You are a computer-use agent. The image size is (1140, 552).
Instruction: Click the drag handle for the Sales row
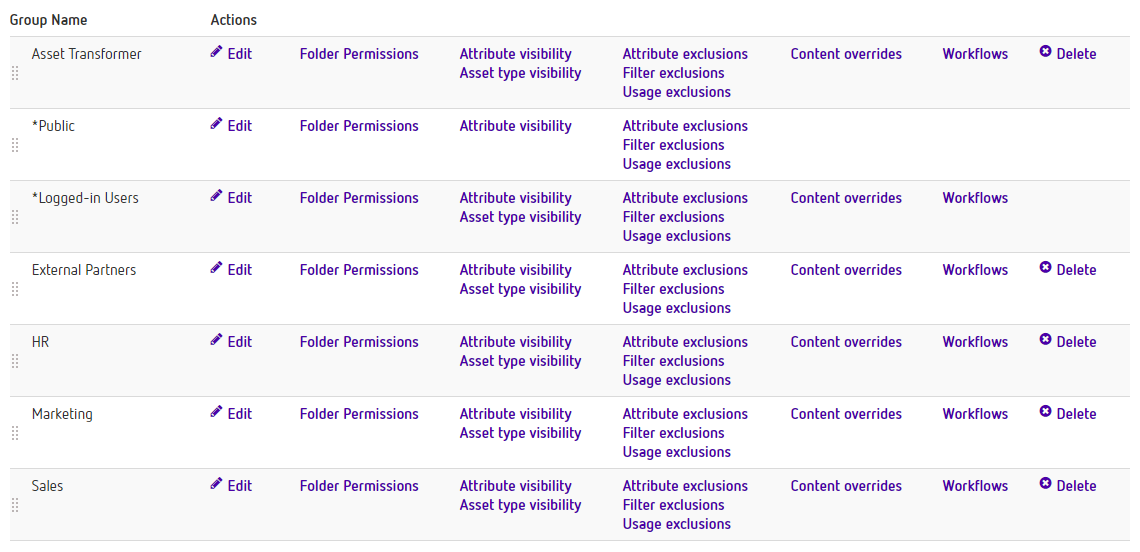coord(15,505)
